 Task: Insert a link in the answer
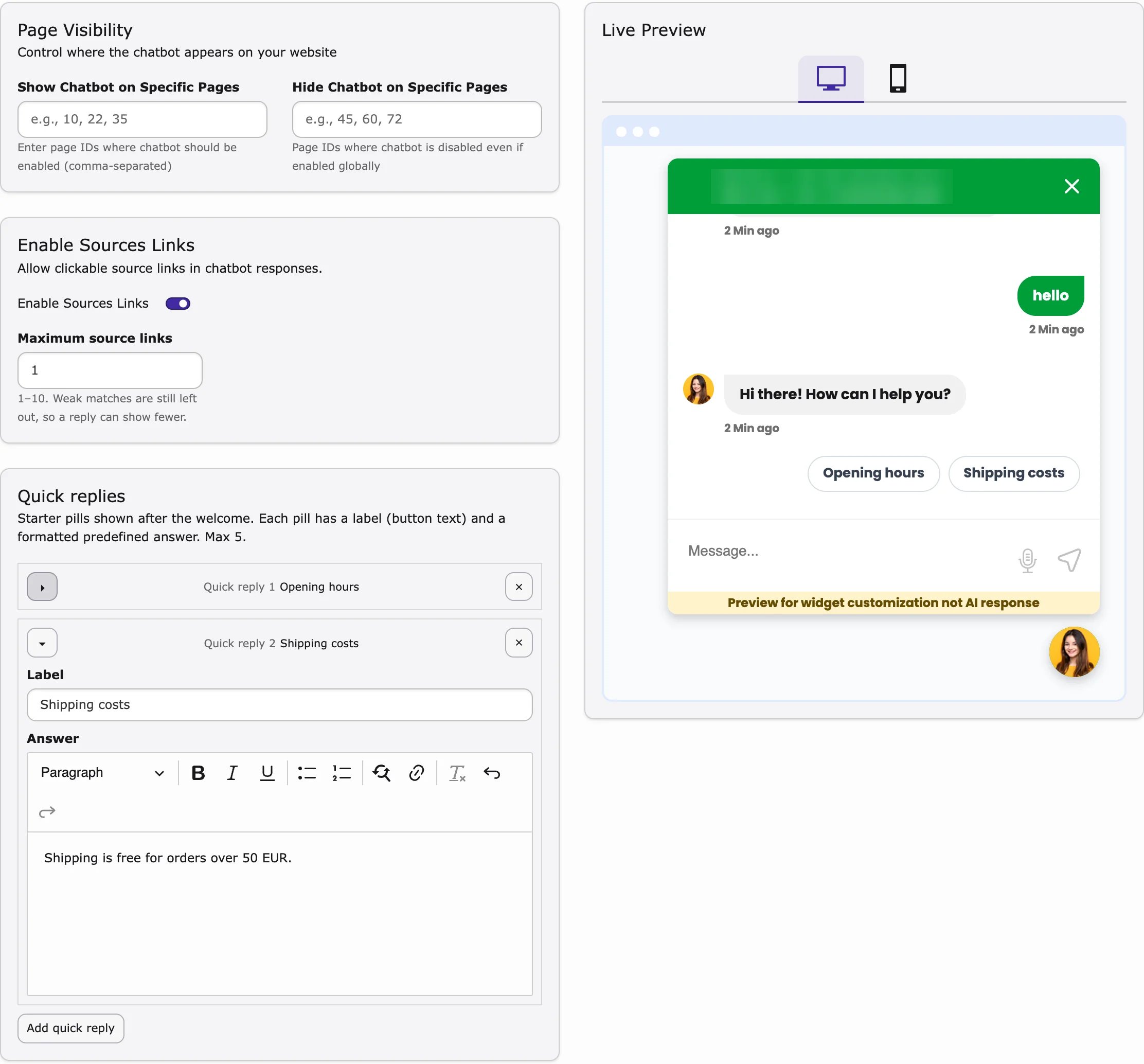pyautogui.click(x=417, y=773)
